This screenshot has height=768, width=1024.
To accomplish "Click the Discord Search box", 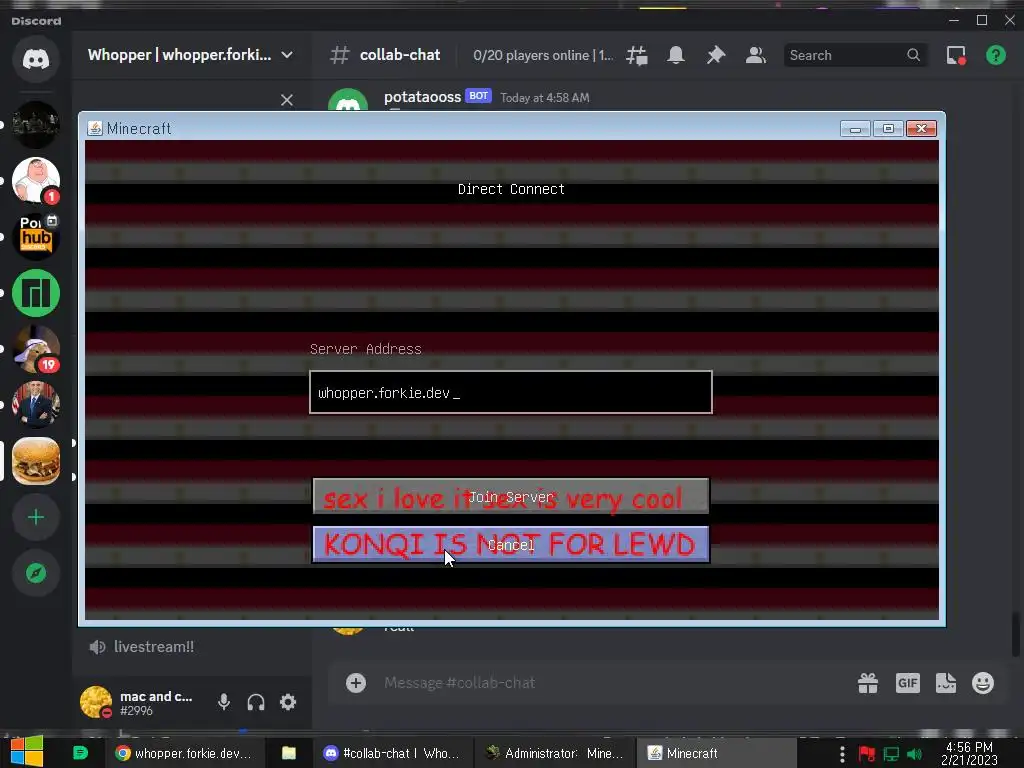I will pyautogui.click(x=854, y=56).
